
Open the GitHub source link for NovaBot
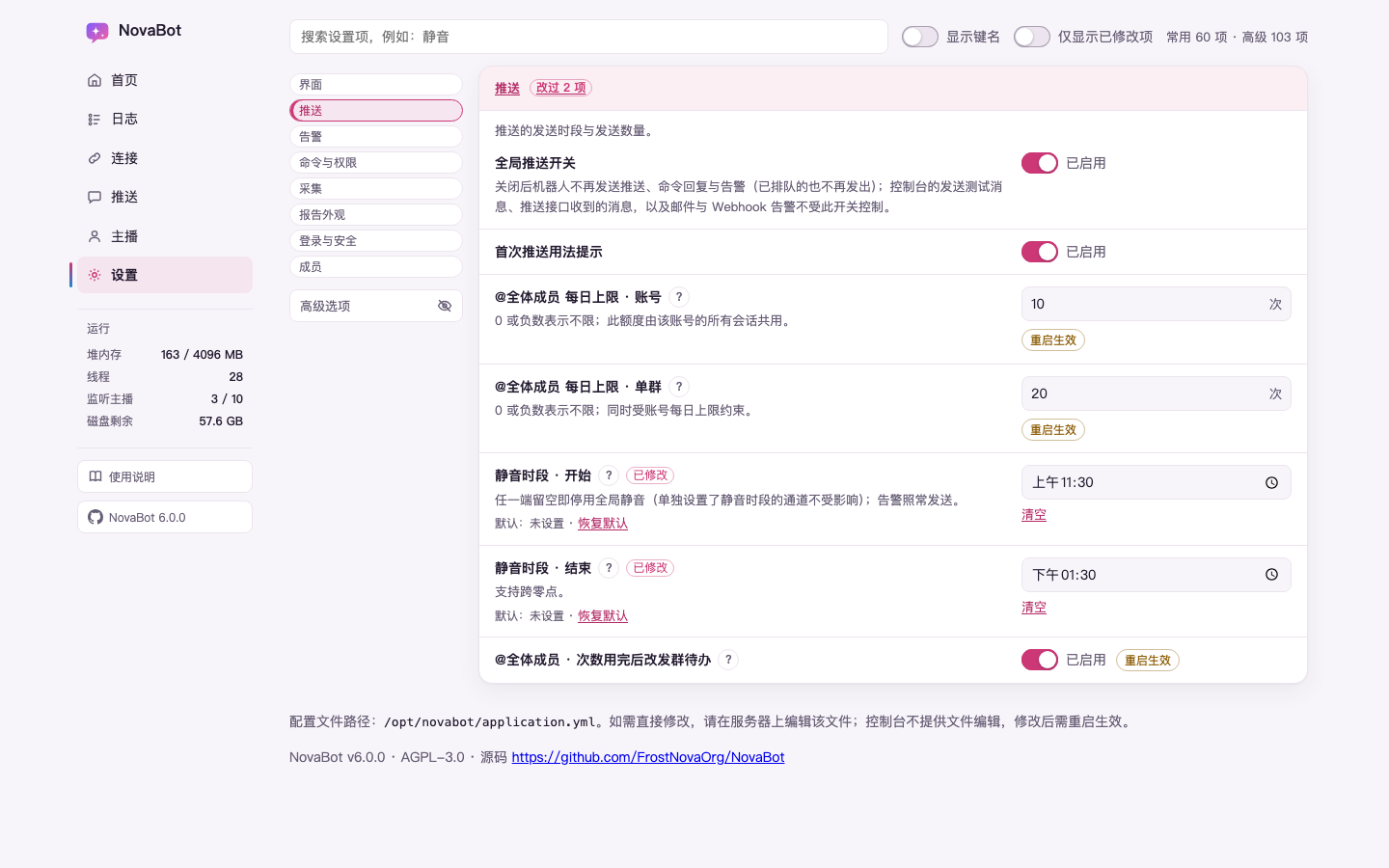click(x=648, y=757)
